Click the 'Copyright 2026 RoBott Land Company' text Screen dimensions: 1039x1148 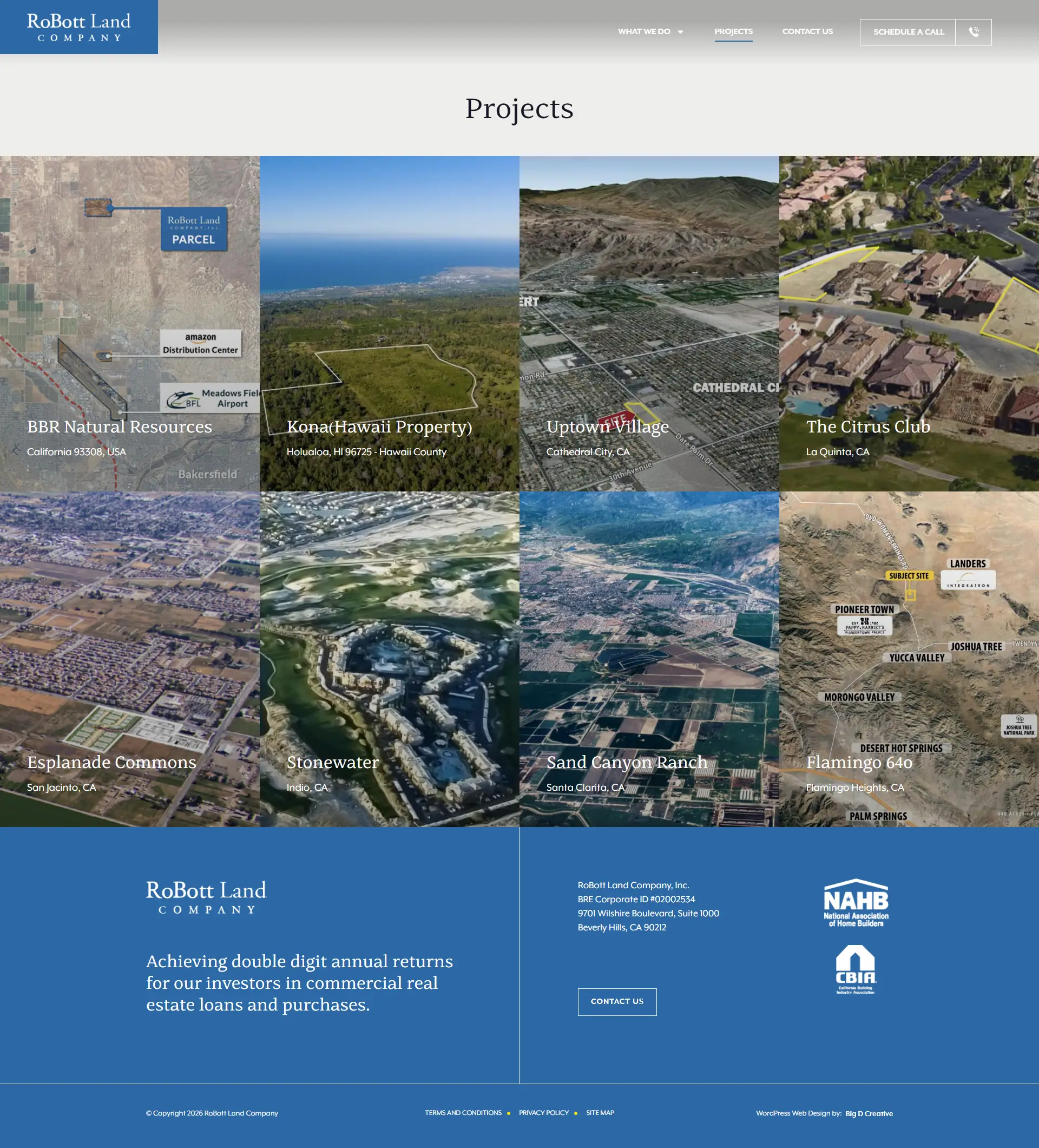(x=212, y=1113)
